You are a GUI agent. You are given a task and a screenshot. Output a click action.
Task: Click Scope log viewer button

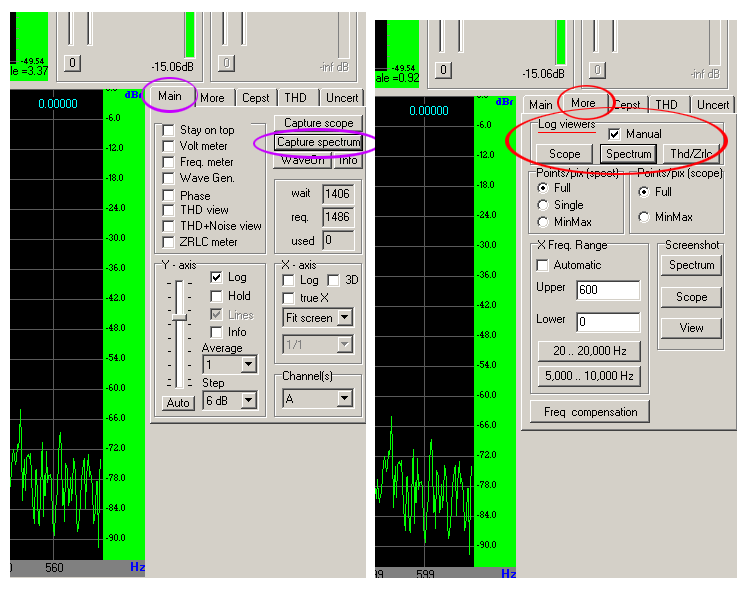564,154
